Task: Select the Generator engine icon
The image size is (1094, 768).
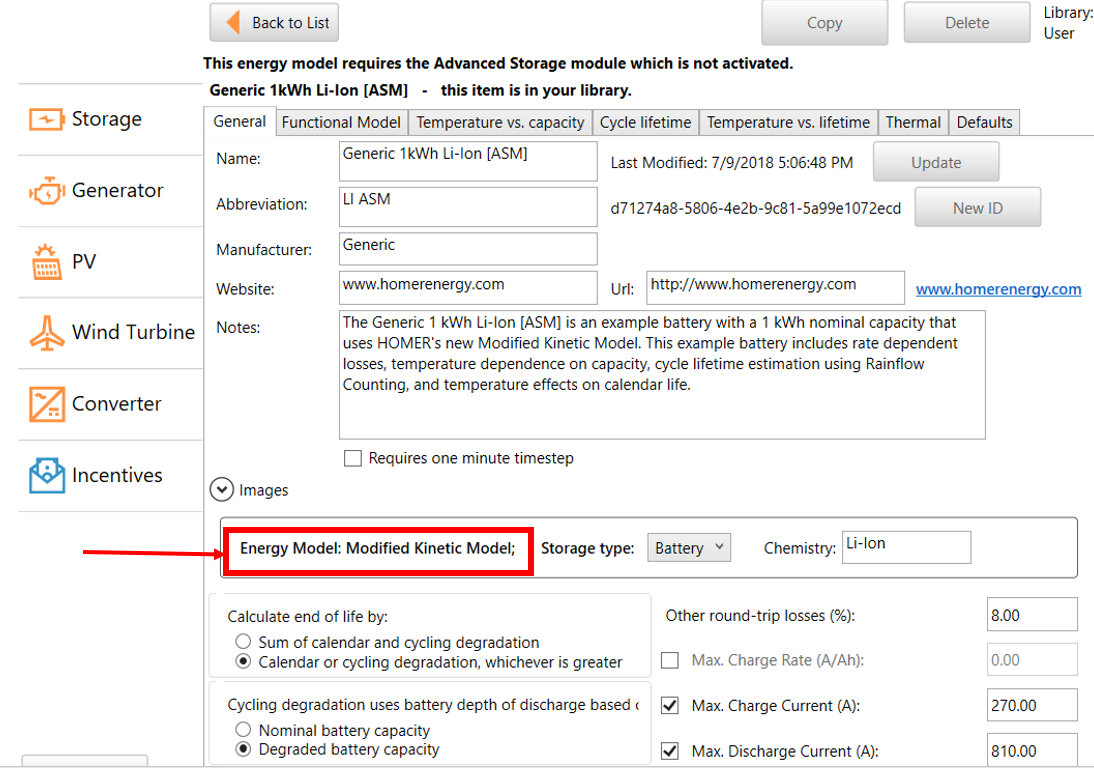Action: [x=46, y=191]
